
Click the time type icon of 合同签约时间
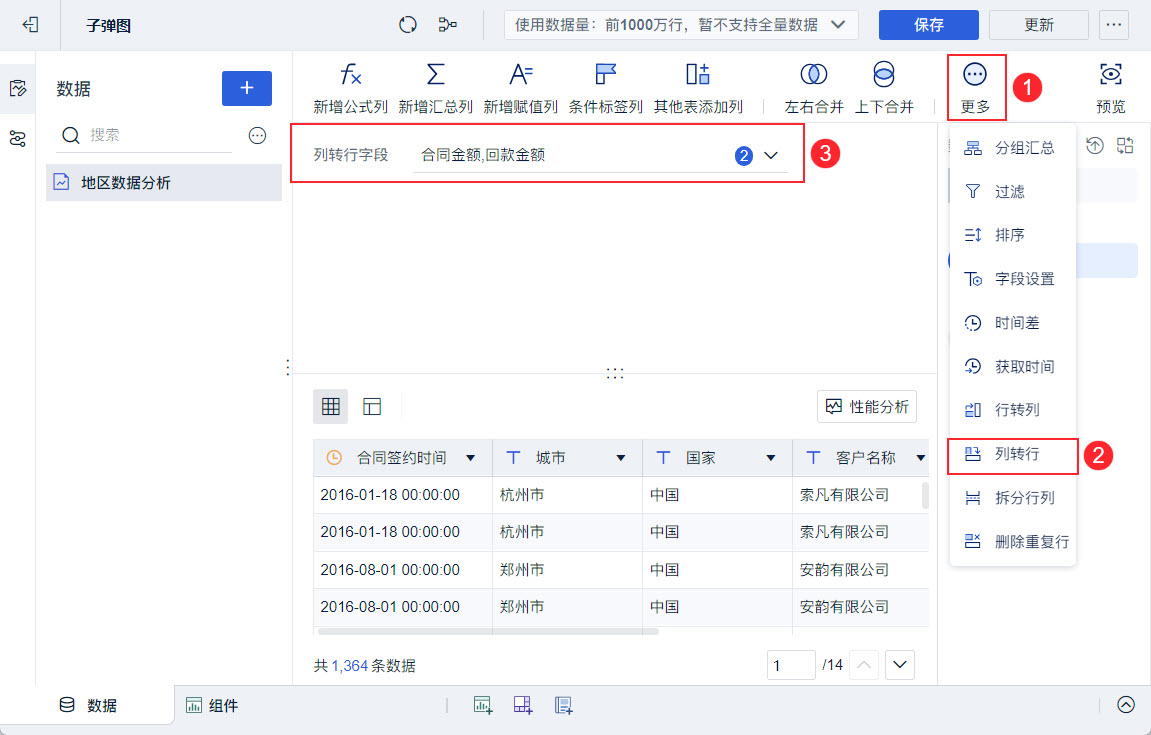point(334,457)
